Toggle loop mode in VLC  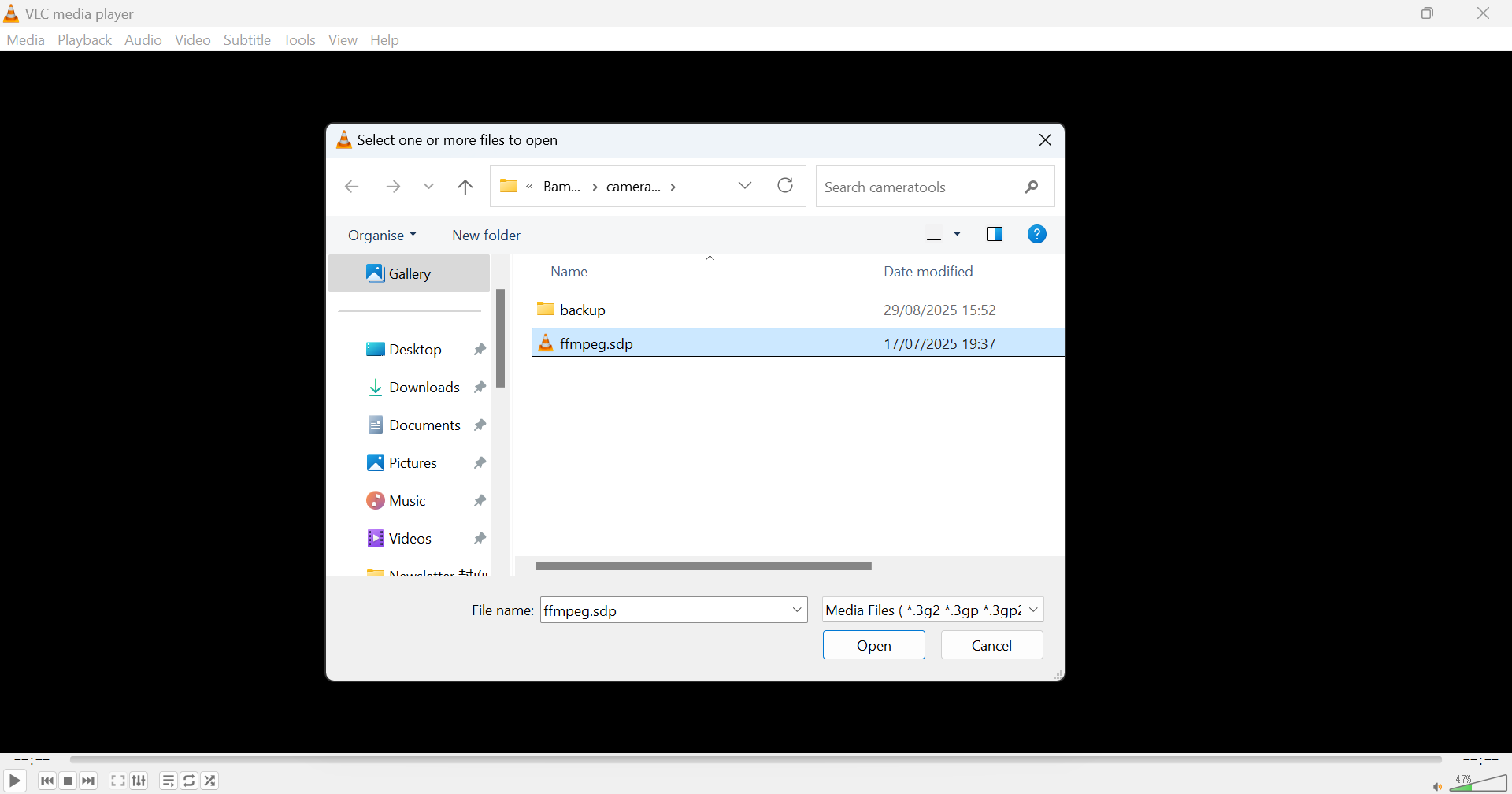pyautogui.click(x=189, y=781)
